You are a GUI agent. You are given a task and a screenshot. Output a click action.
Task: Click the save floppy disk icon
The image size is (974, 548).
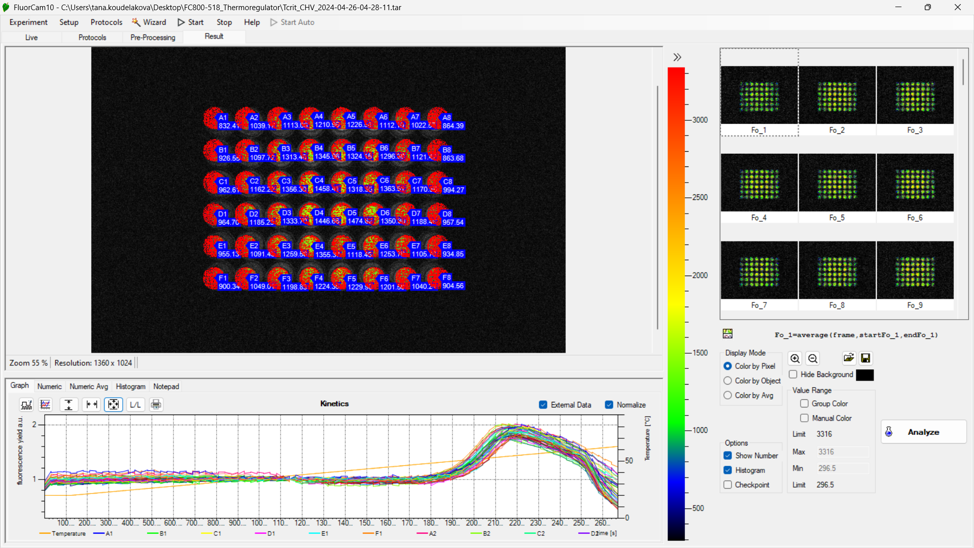[865, 358]
